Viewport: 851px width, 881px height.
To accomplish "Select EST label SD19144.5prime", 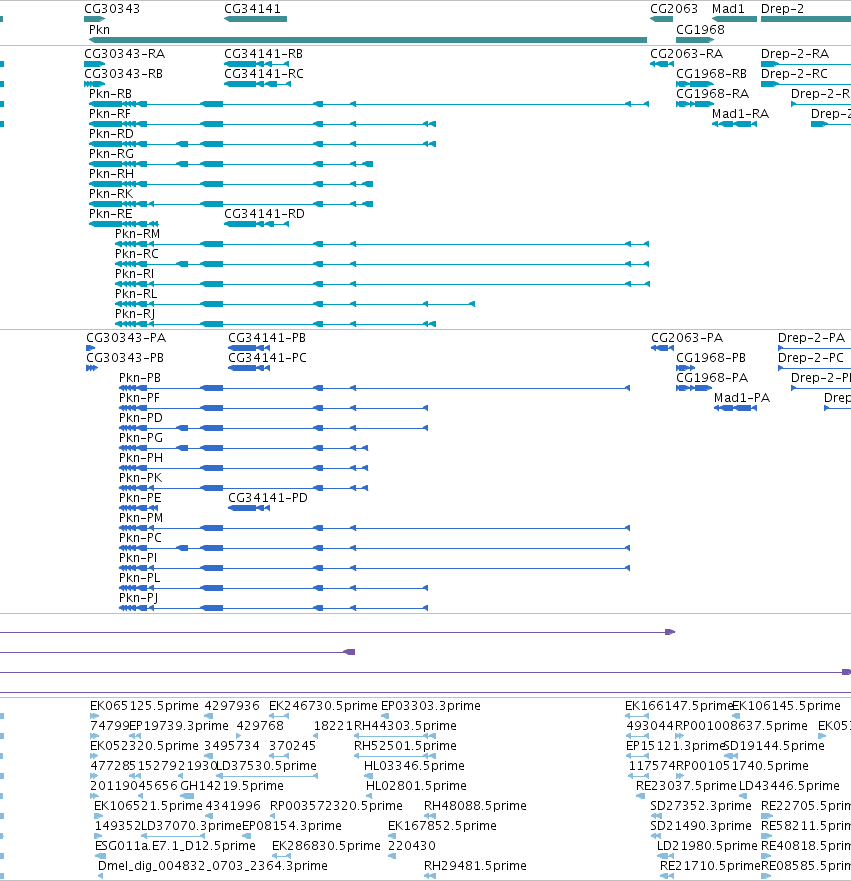I will pos(773,746).
